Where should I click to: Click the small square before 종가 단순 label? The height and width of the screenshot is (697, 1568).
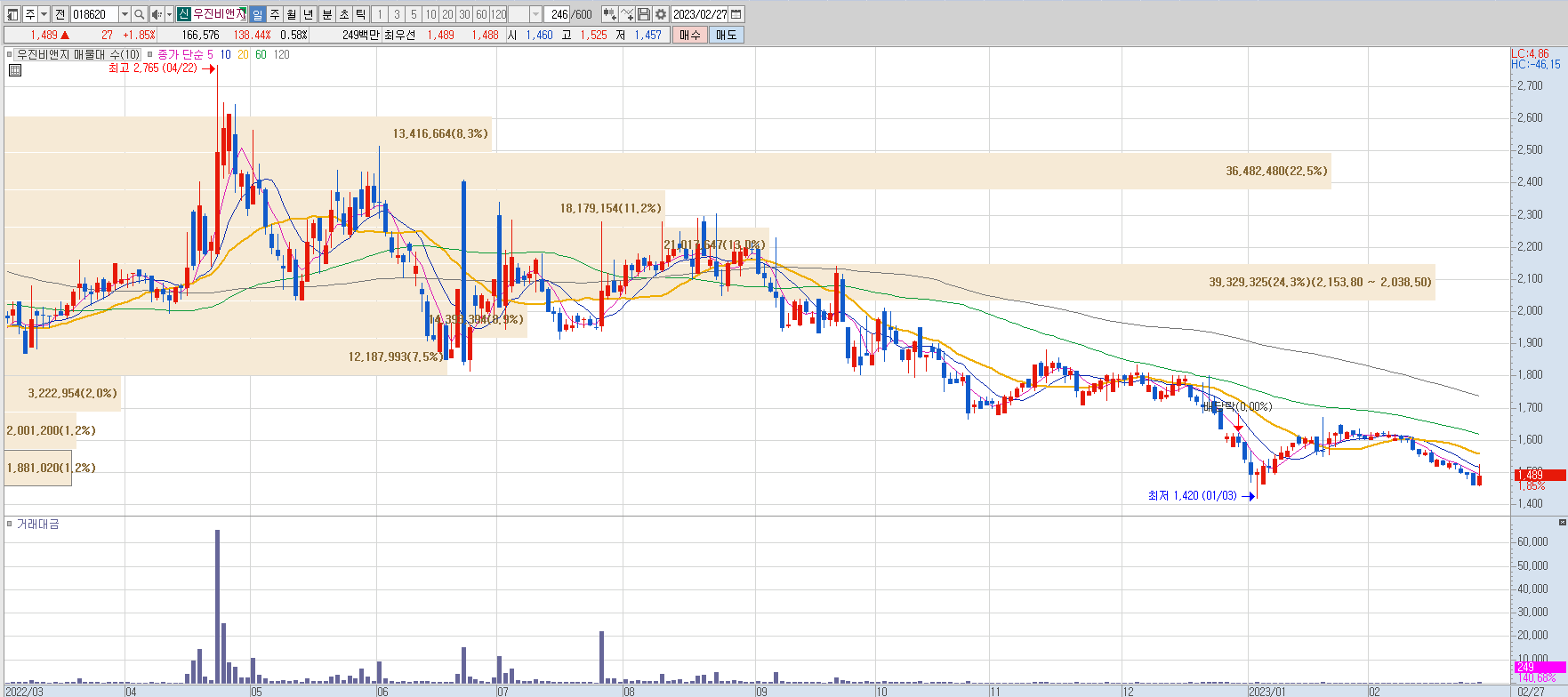(x=150, y=54)
